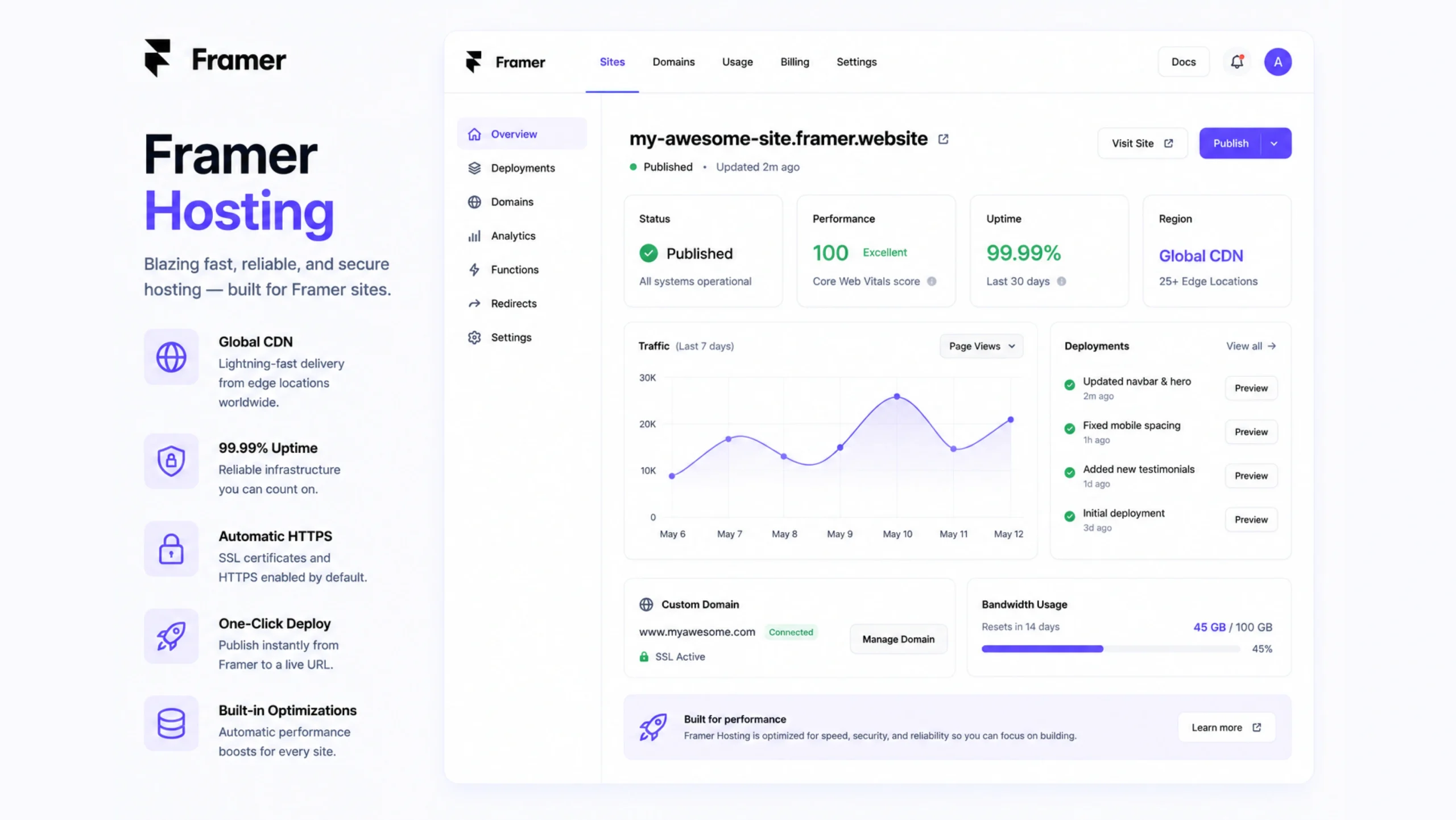Click the Global CDN globe feature icon
The height and width of the screenshot is (820, 1456).
tap(171, 357)
